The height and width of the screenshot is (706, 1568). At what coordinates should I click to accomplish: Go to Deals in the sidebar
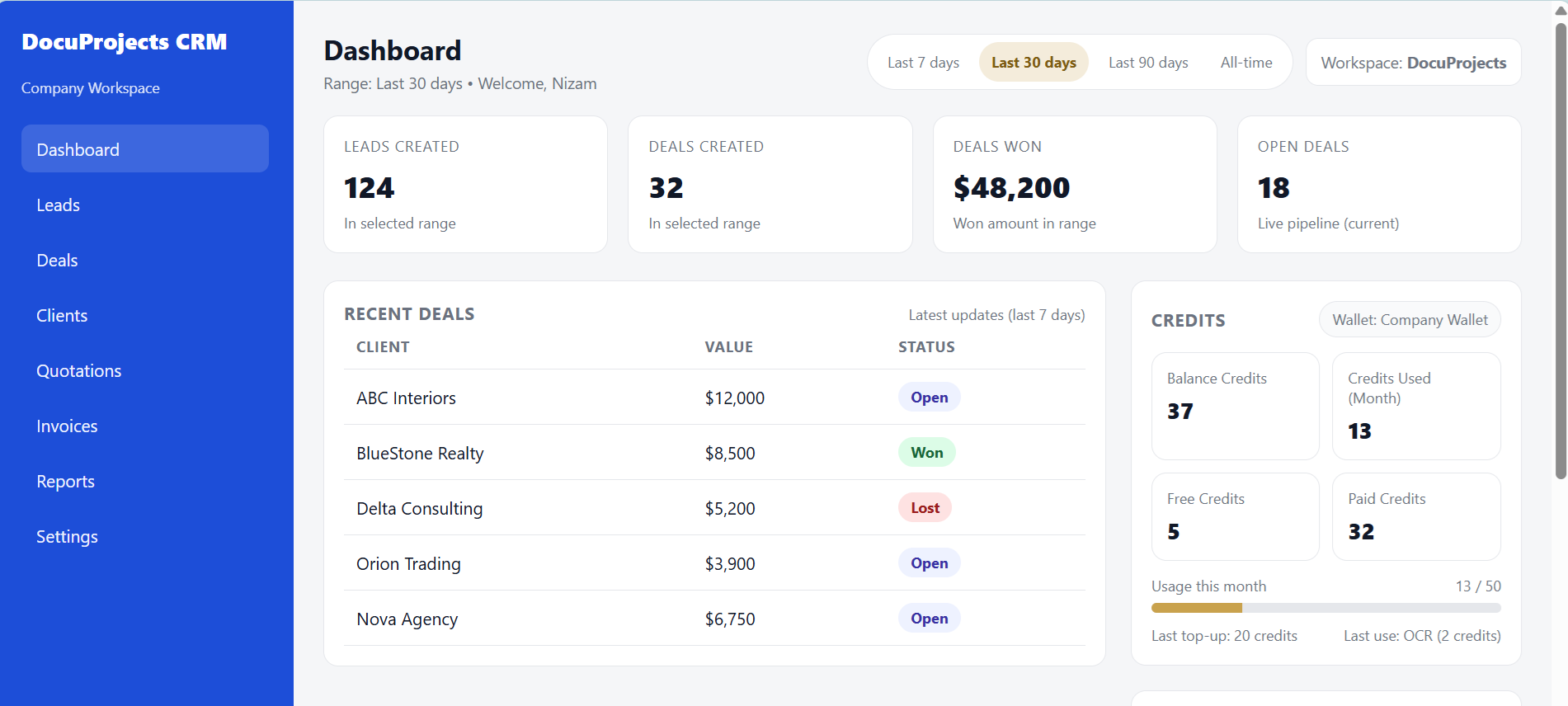(58, 261)
